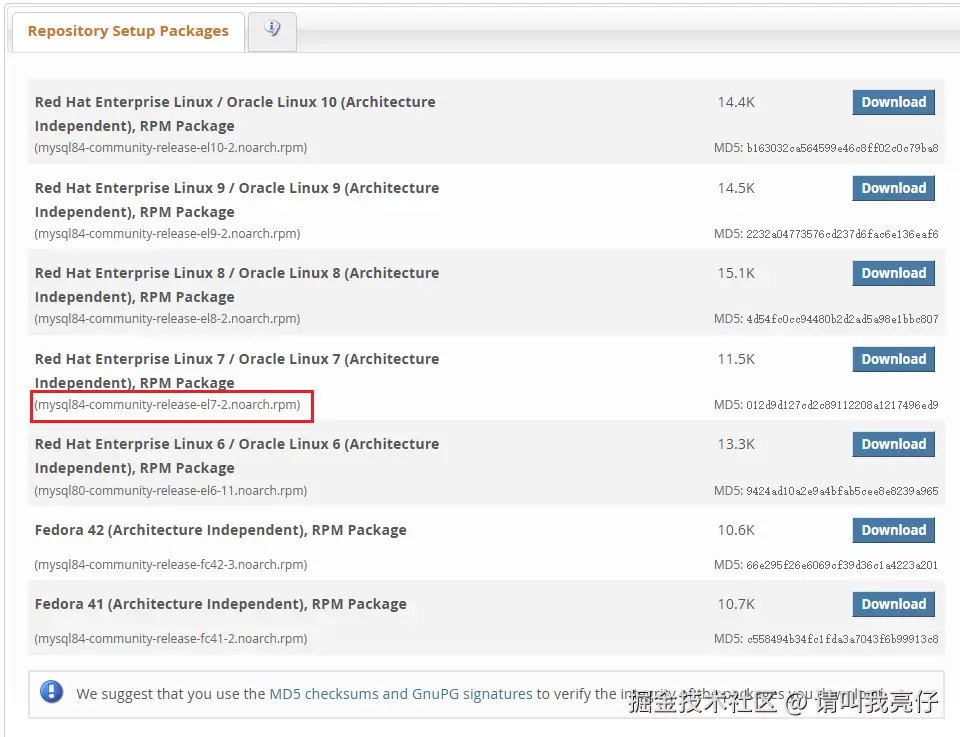Select filename mysql84-community-release-fc41-2.noarch.rpm

coord(171,638)
